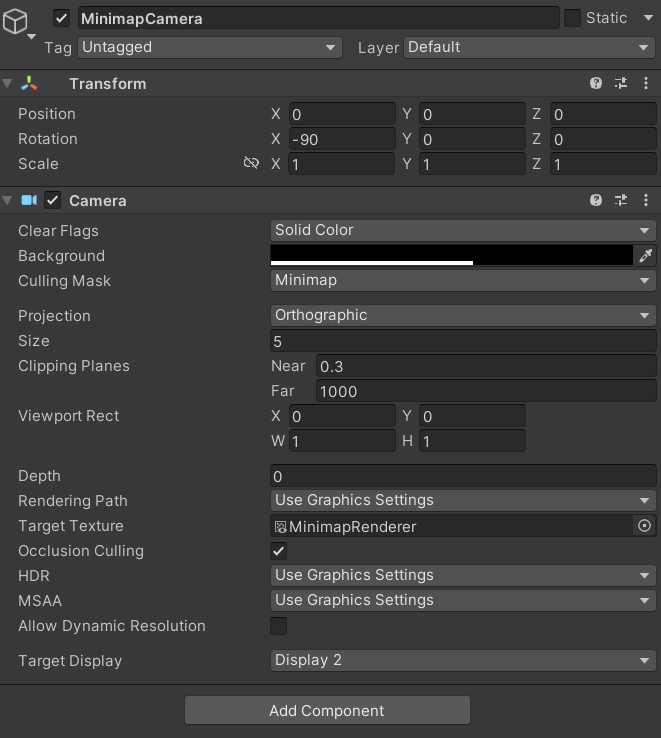Enable Allow Dynamic Resolution
This screenshot has height=738, width=661.
tap(278, 626)
